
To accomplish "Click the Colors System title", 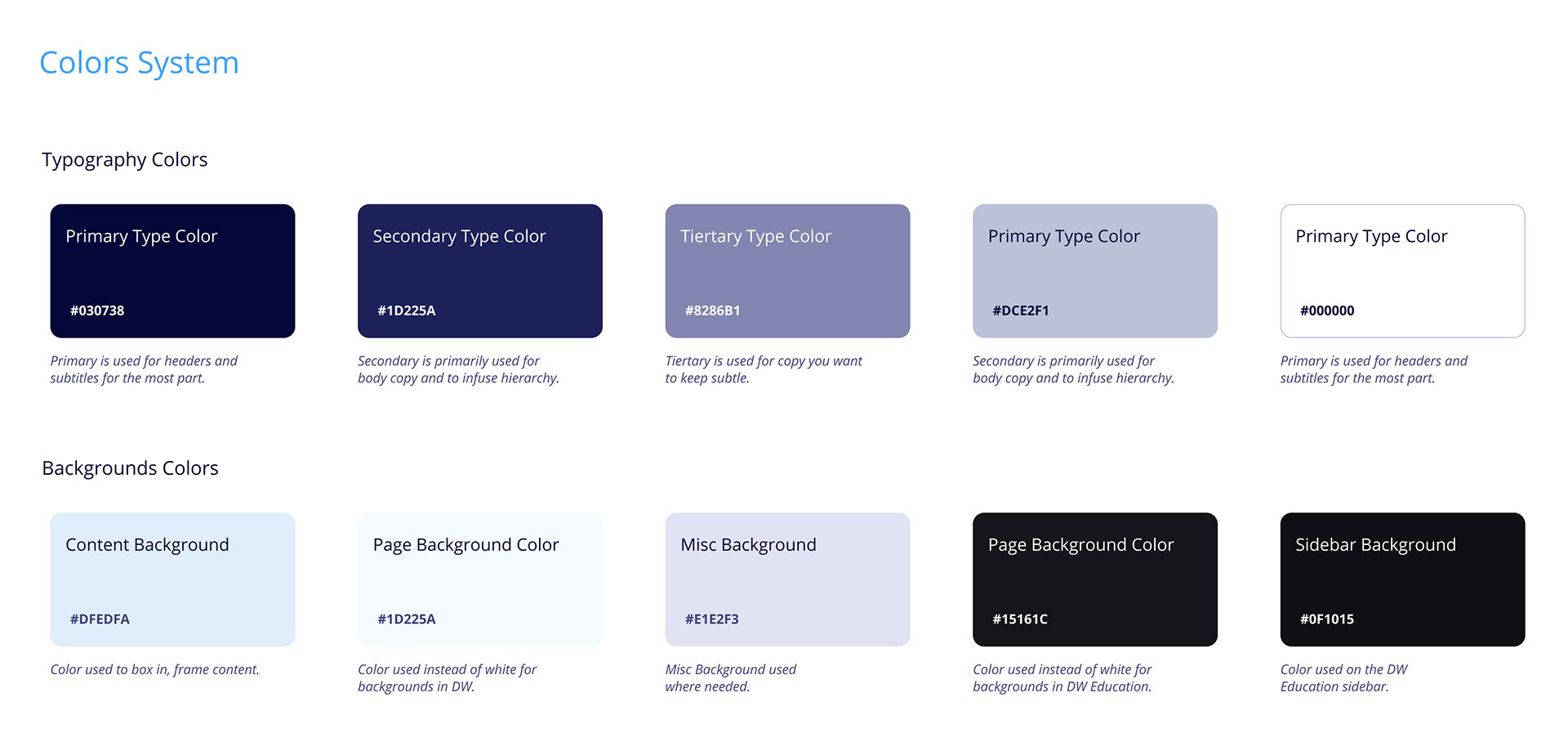I will [139, 63].
